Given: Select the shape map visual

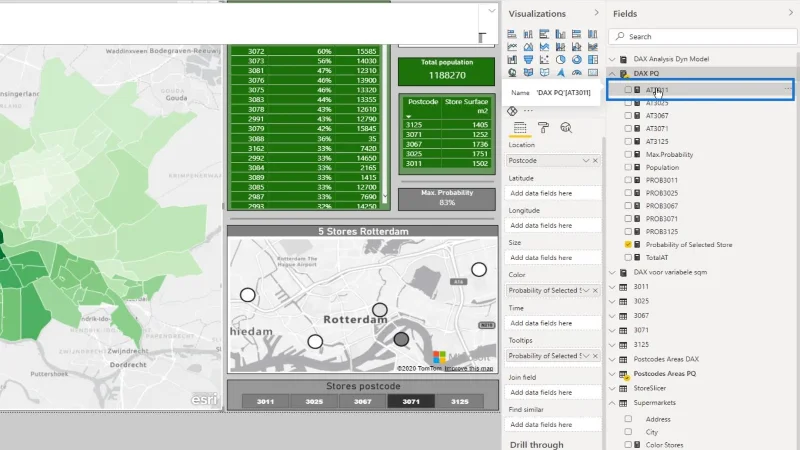Looking at the screenshot, I should [544, 72].
